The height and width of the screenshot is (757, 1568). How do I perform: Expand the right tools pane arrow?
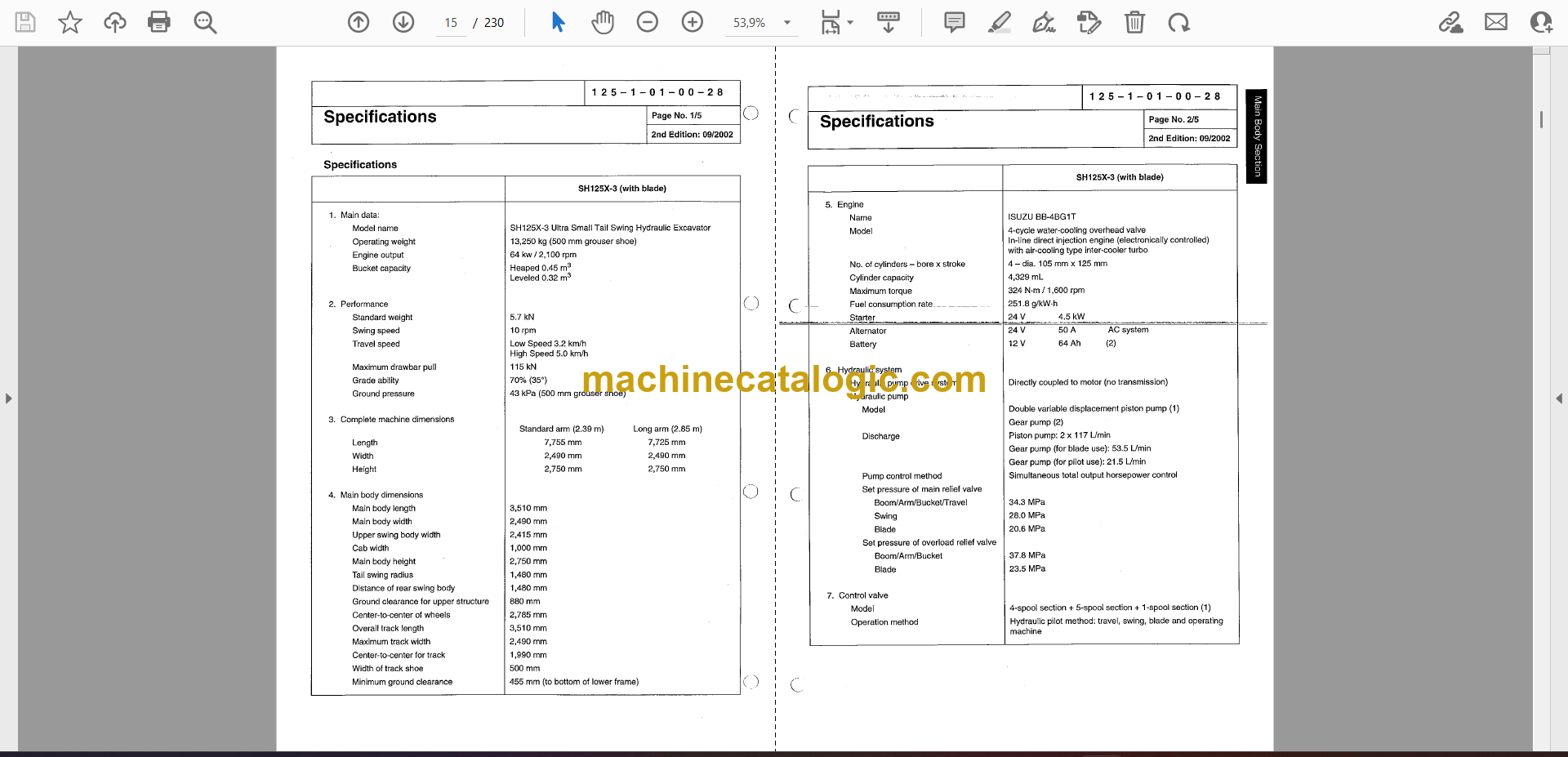pyautogui.click(x=1559, y=399)
